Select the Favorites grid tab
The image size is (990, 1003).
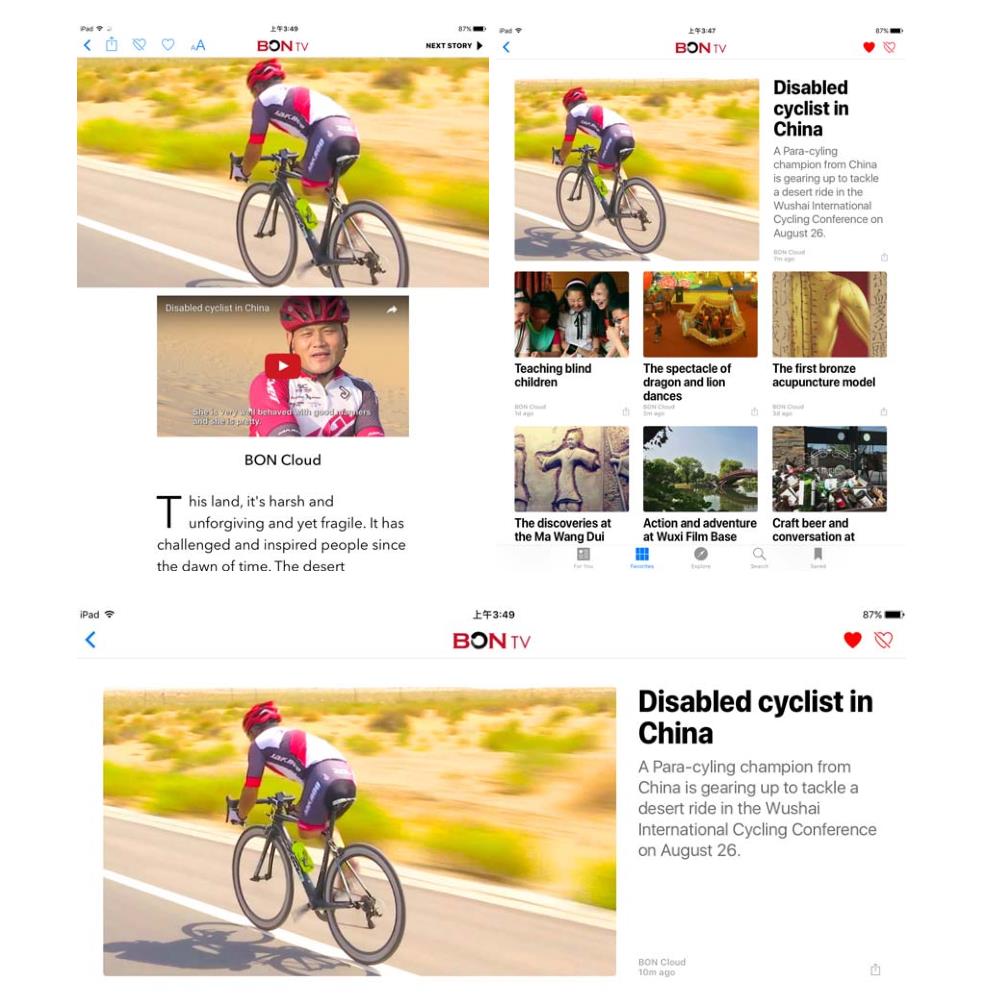pos(642,557)
